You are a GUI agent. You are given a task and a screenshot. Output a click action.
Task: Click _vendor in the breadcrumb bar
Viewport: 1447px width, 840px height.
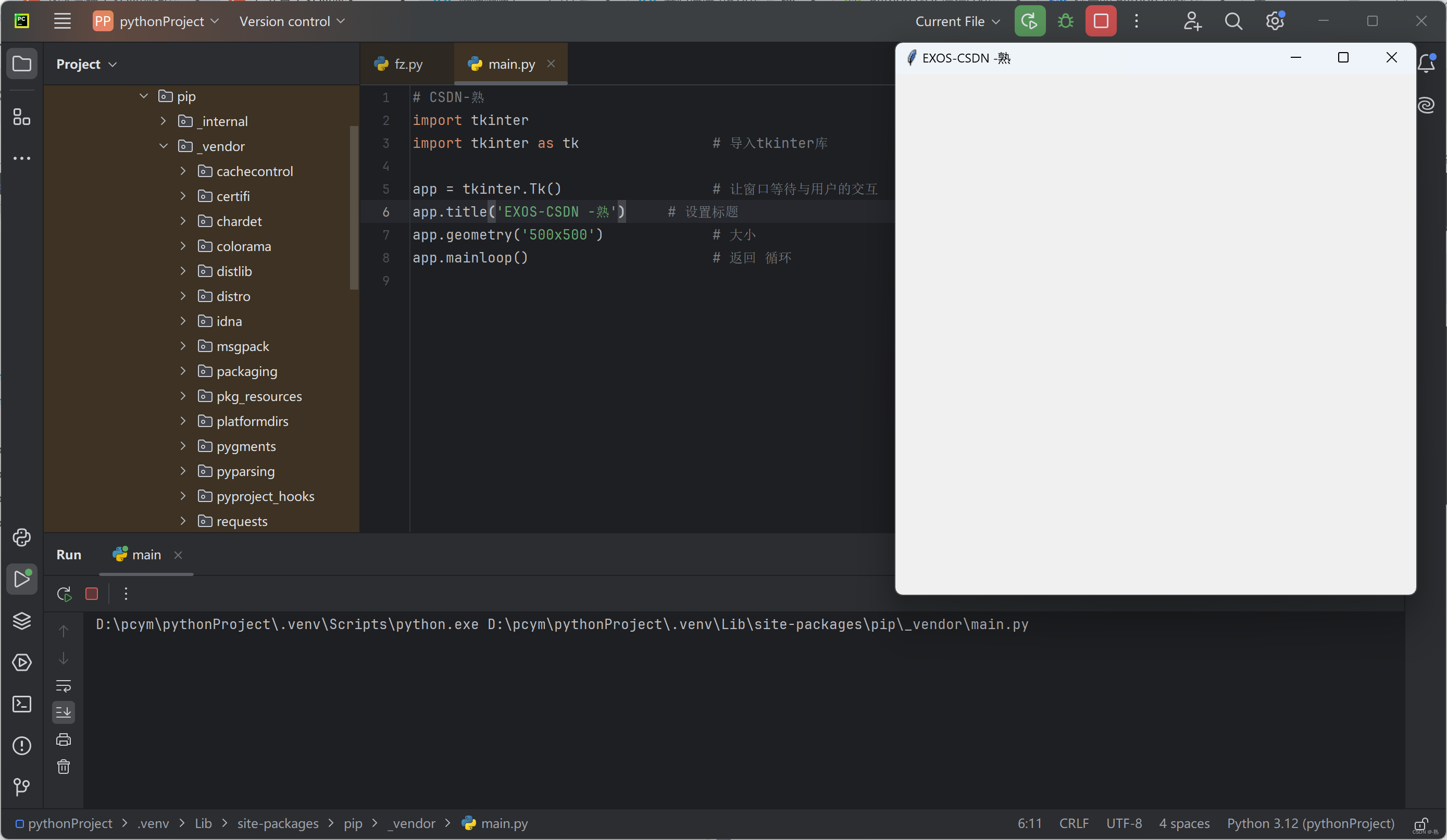(411, 823)
